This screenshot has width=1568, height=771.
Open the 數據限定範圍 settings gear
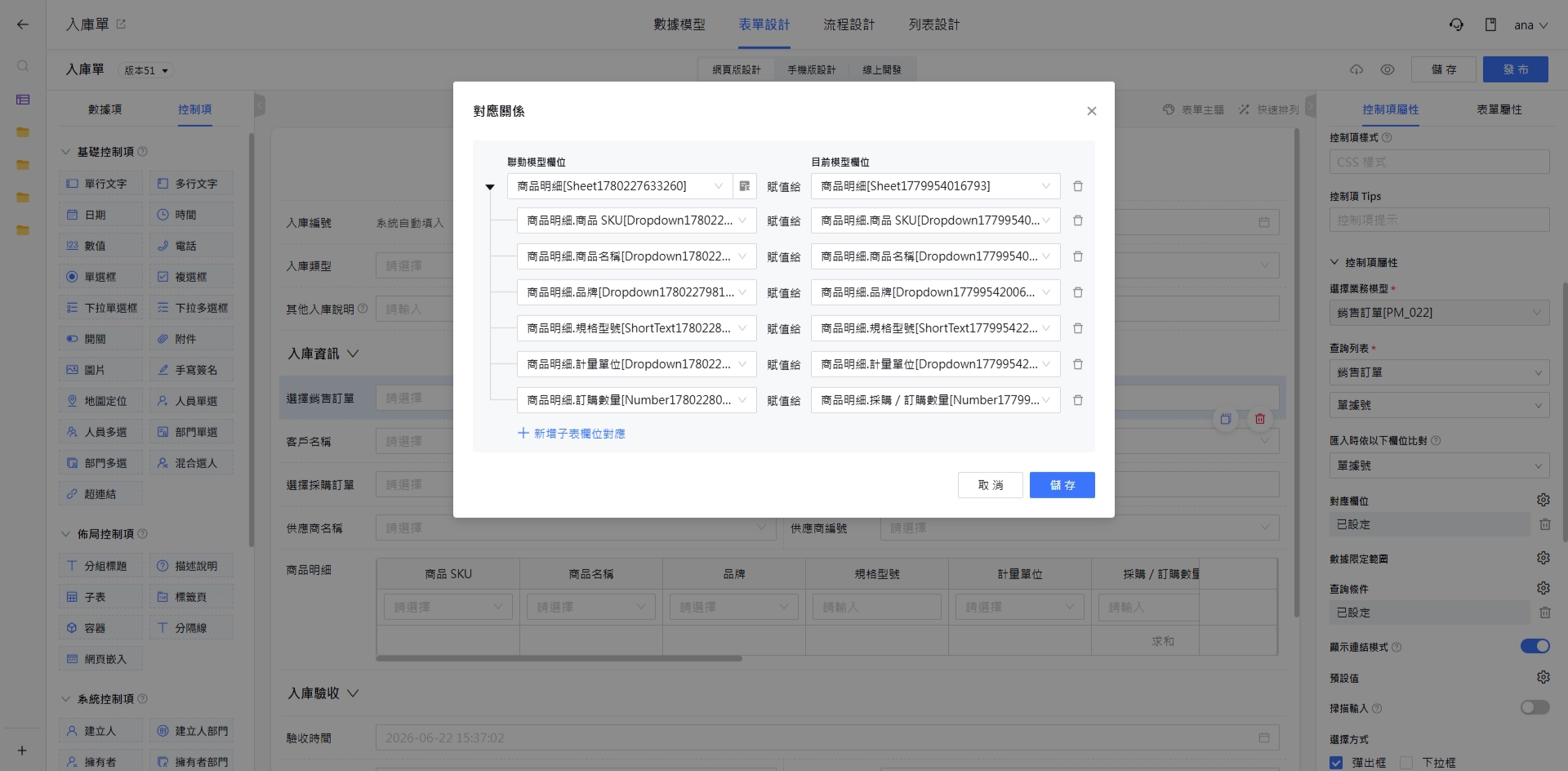point(1543,558)
